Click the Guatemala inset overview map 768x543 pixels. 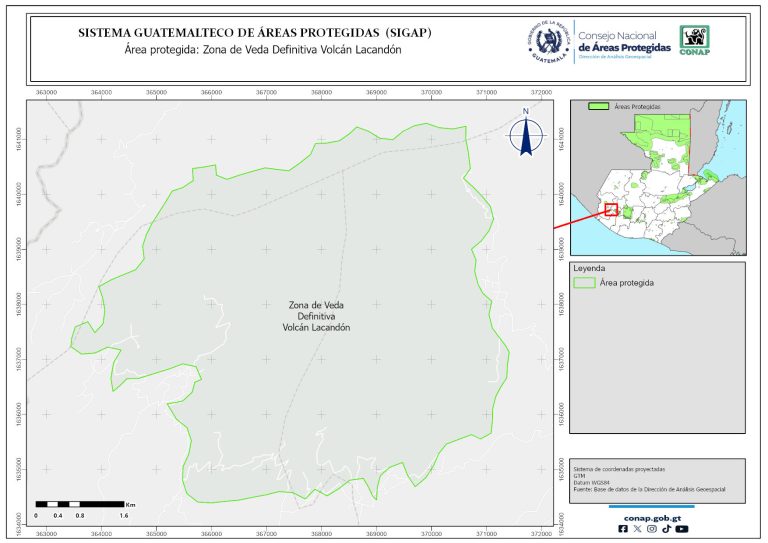658,175
